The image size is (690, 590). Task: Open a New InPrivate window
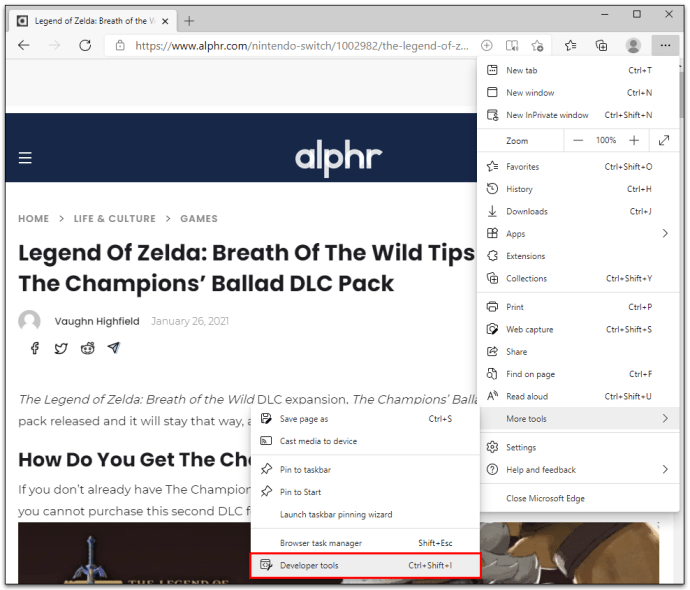578,115
